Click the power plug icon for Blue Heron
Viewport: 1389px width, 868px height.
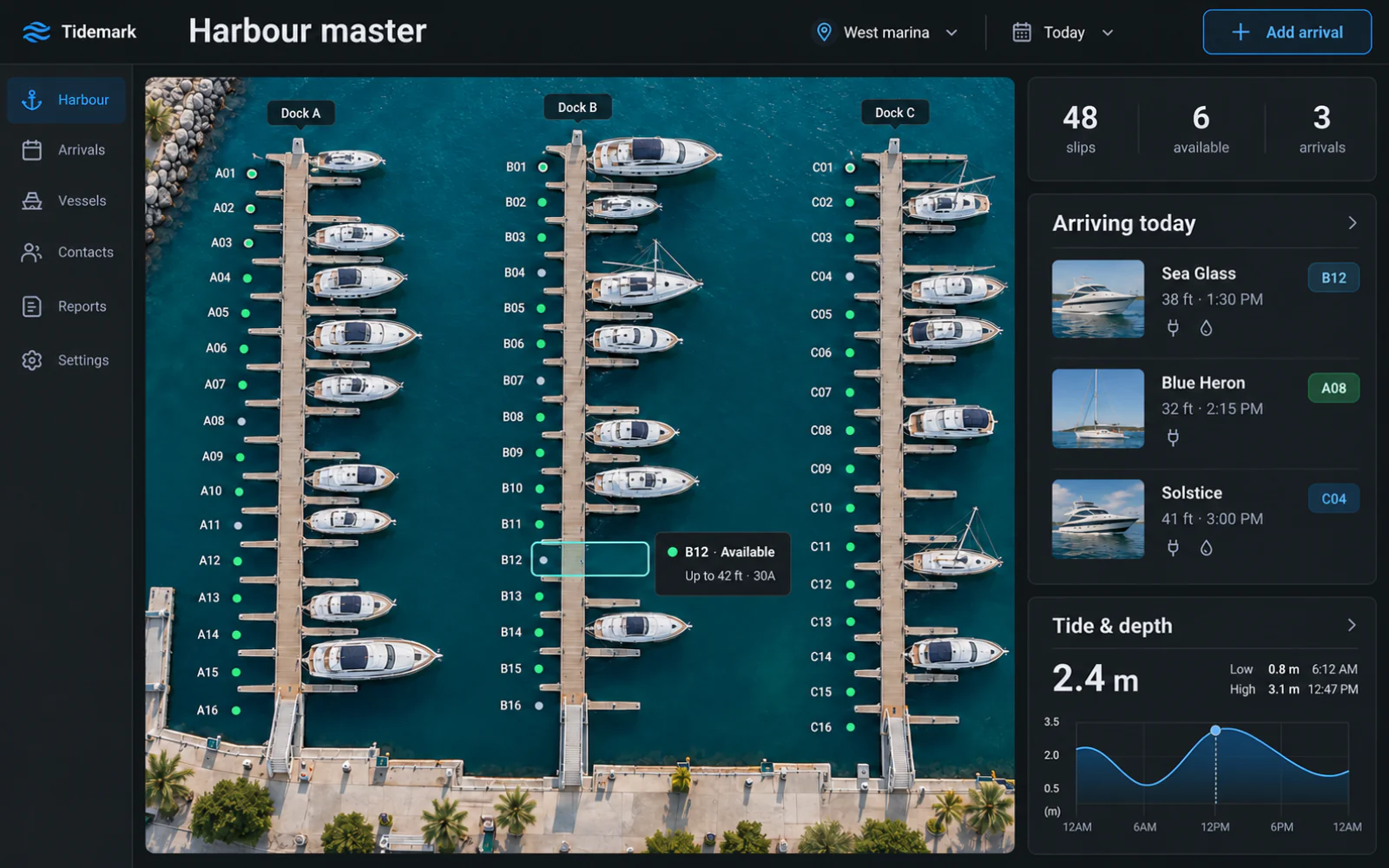pos(1173,437)
